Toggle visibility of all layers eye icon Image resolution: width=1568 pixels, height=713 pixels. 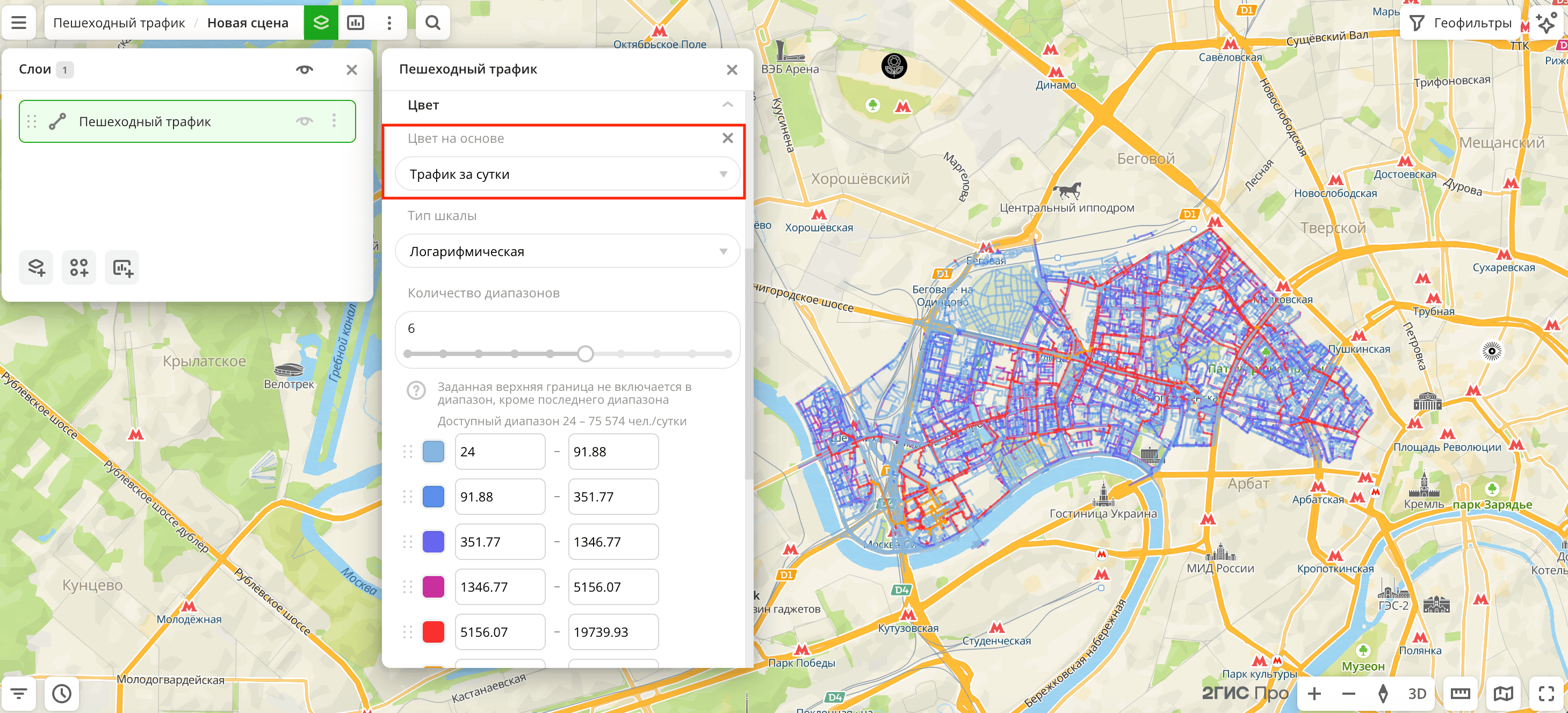pos(305,69)
